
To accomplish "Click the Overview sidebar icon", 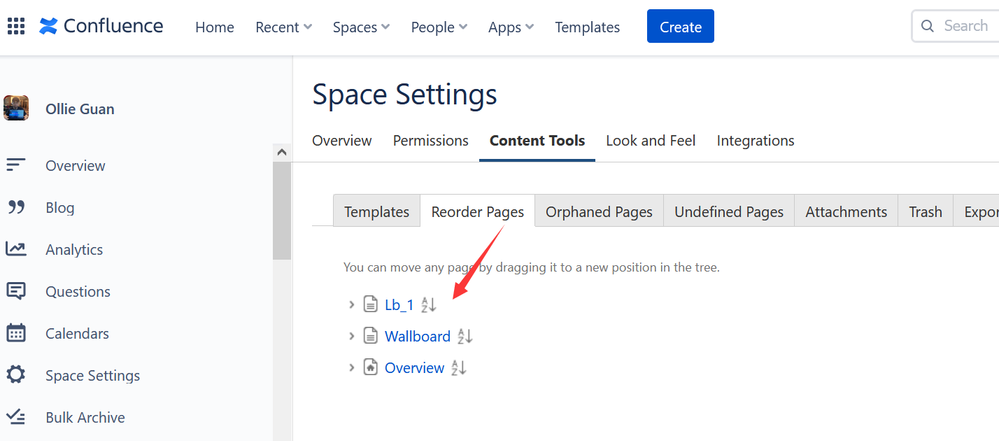I will coord(16,165).
